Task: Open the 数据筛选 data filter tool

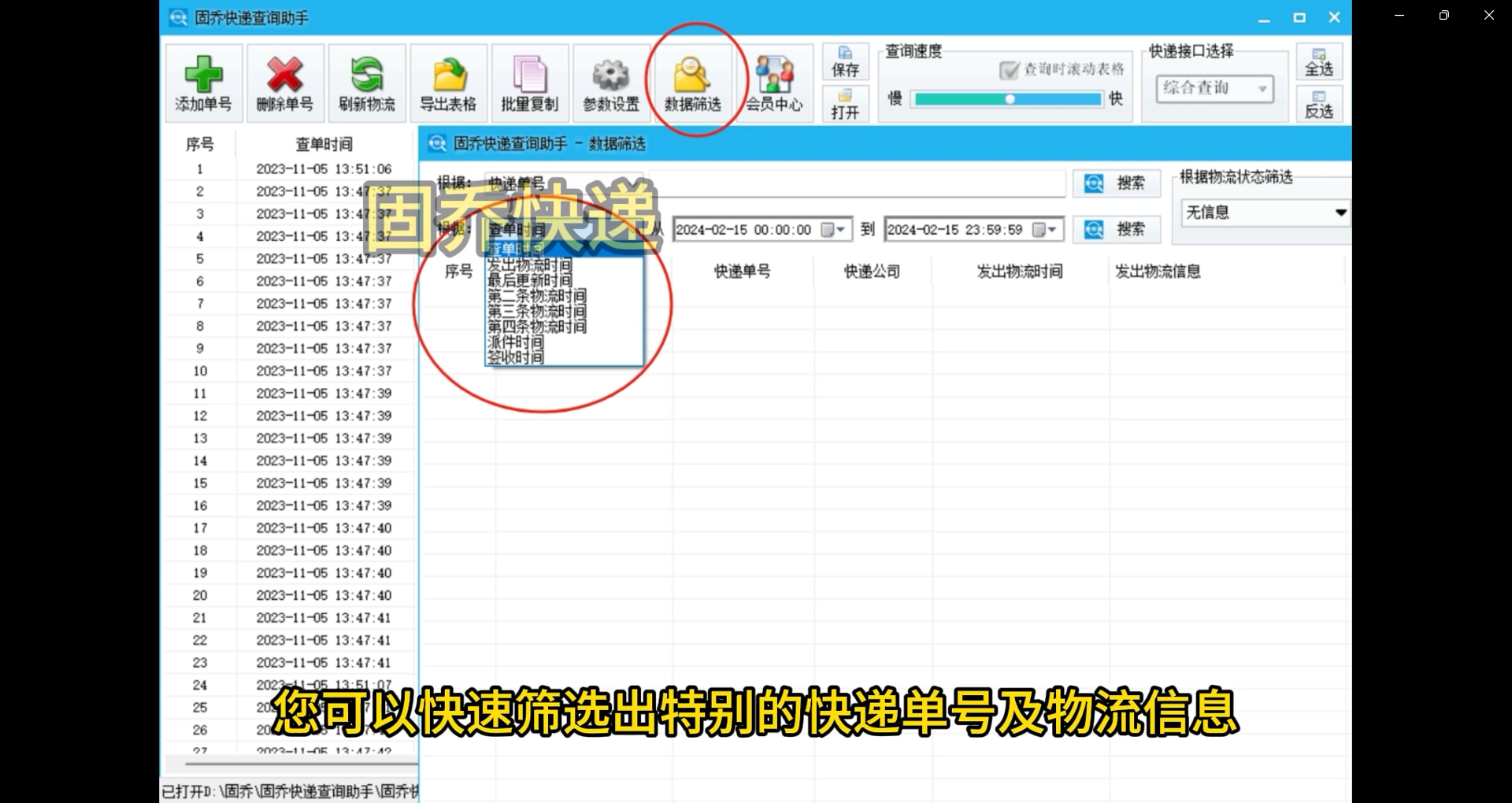Action: click(x=693, y=83)
